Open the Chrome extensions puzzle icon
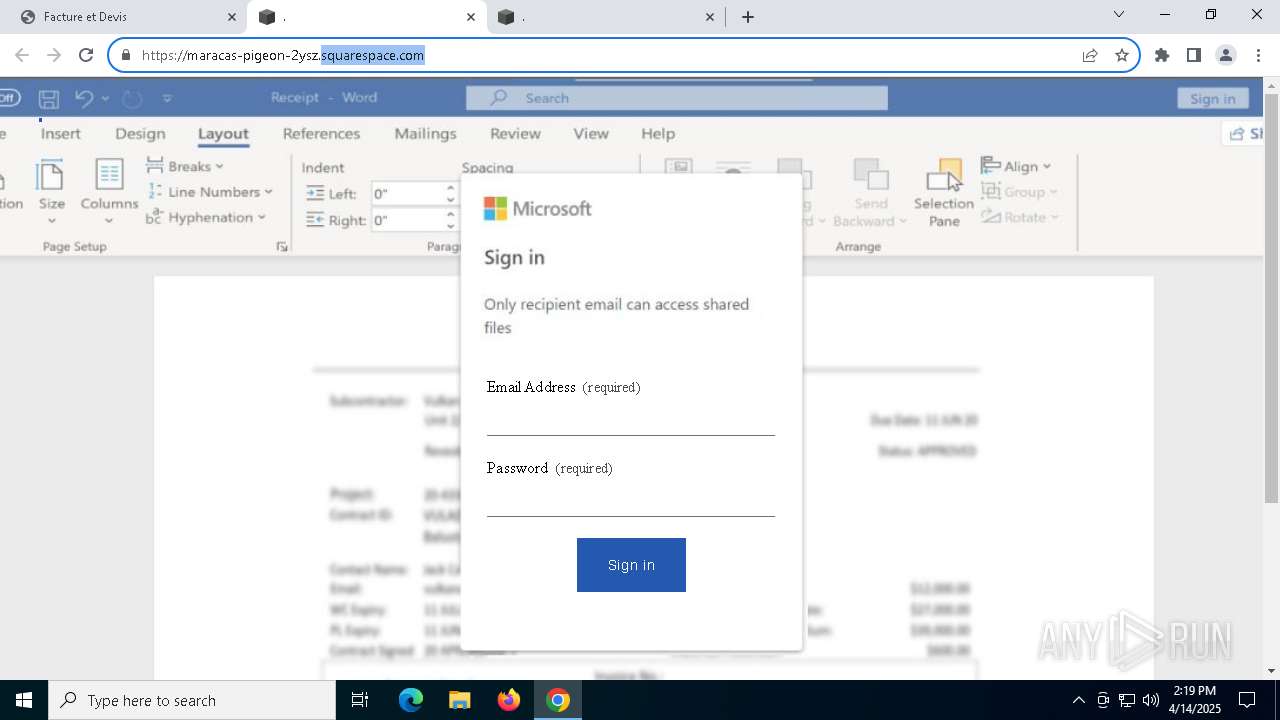1280x720 pixels. click(1162, 55)
